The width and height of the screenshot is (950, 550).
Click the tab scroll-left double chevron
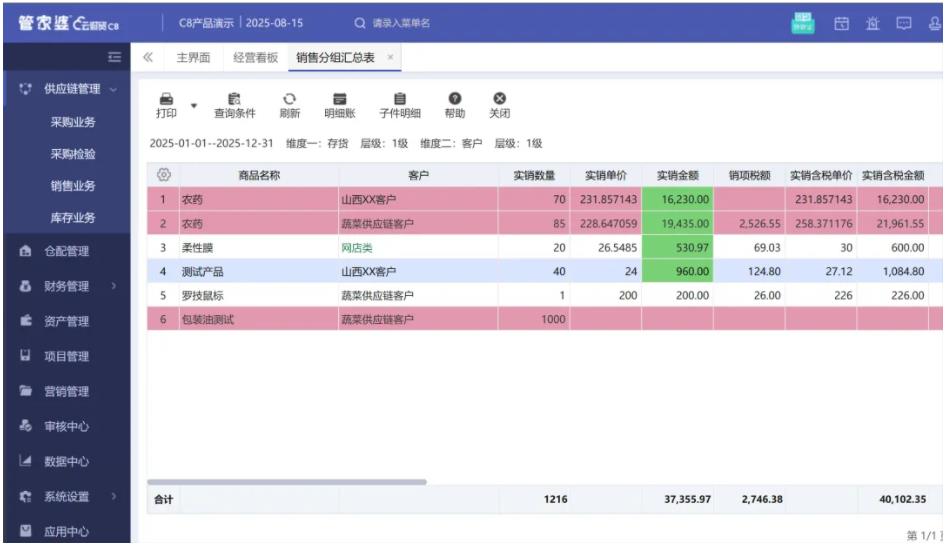click(x=148, y=58)
